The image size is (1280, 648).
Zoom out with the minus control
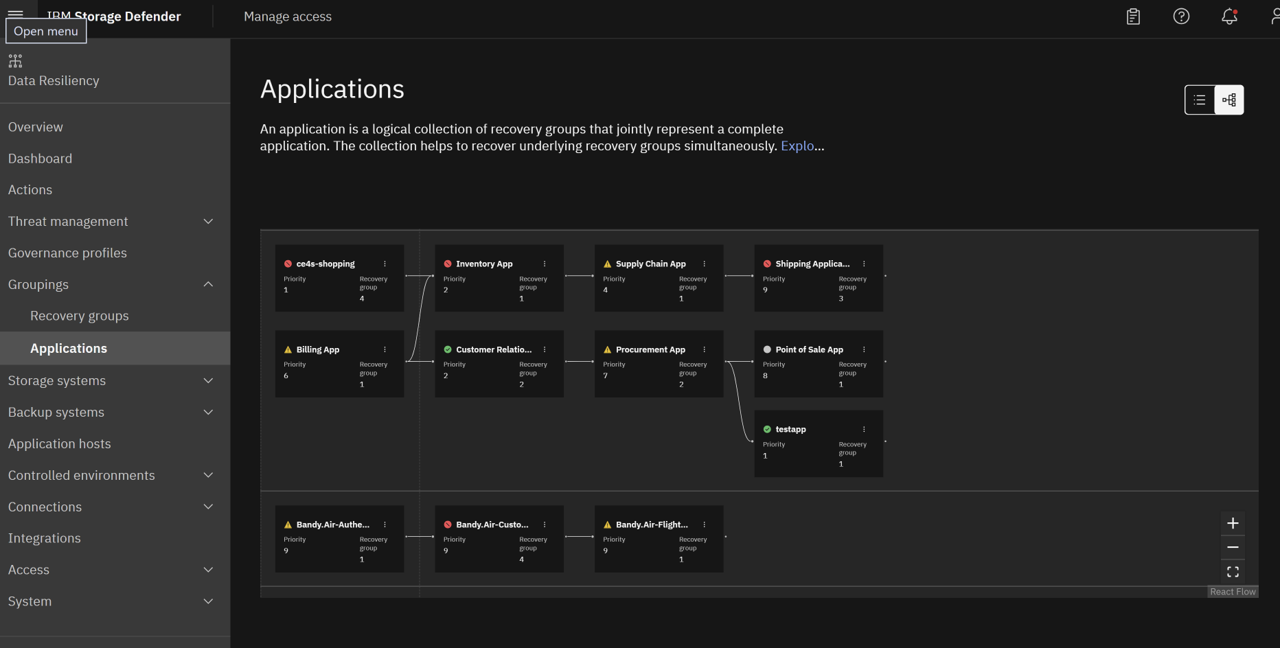pyautogui.click(x=1233, y=547)
